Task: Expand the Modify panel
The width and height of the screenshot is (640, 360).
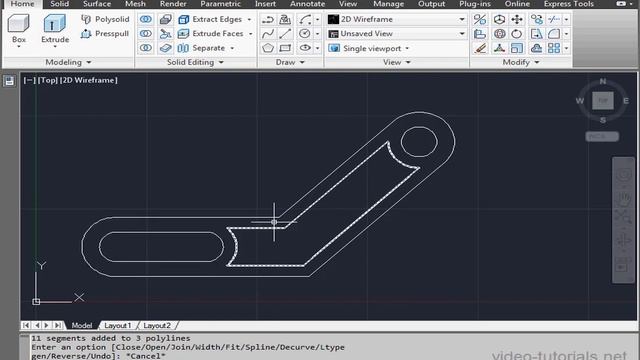Action: point(520,62)
